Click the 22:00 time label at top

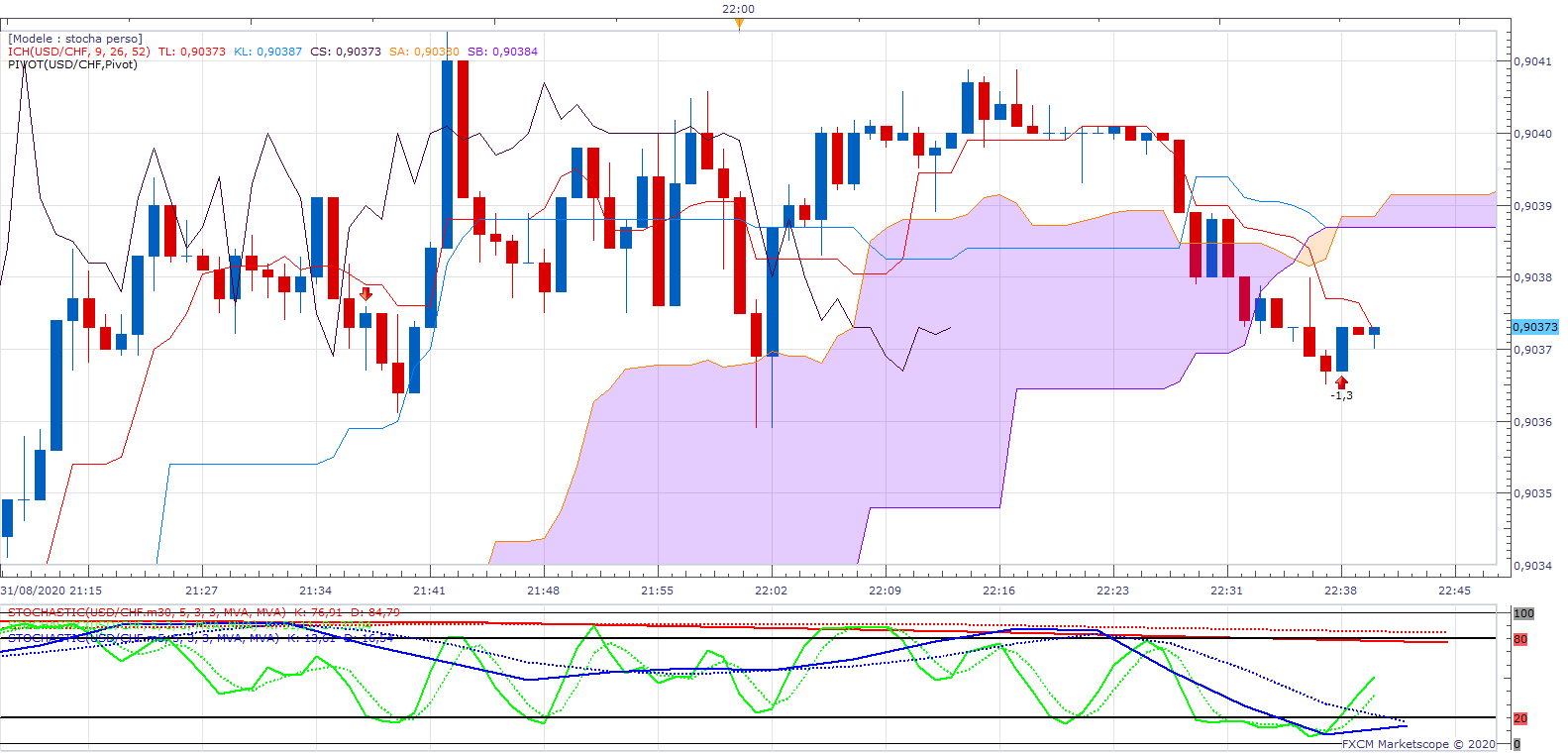738,9
